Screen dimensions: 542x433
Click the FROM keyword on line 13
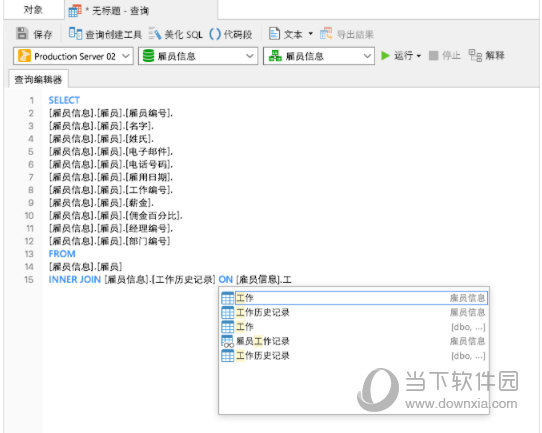point(62,254)
